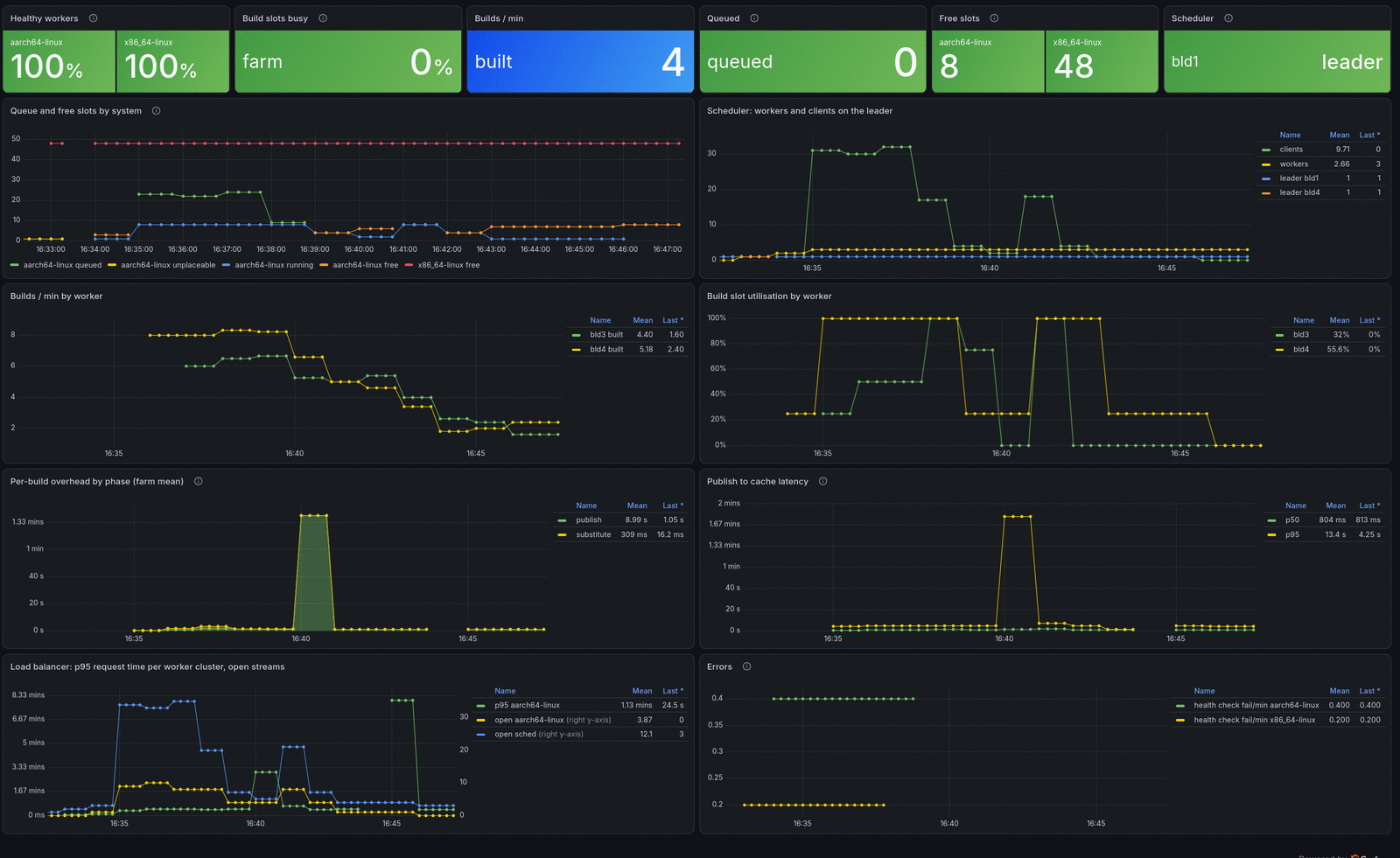Sort Scheduler legend by Last column
The image size is (1400, 858).
point(1369,136)
